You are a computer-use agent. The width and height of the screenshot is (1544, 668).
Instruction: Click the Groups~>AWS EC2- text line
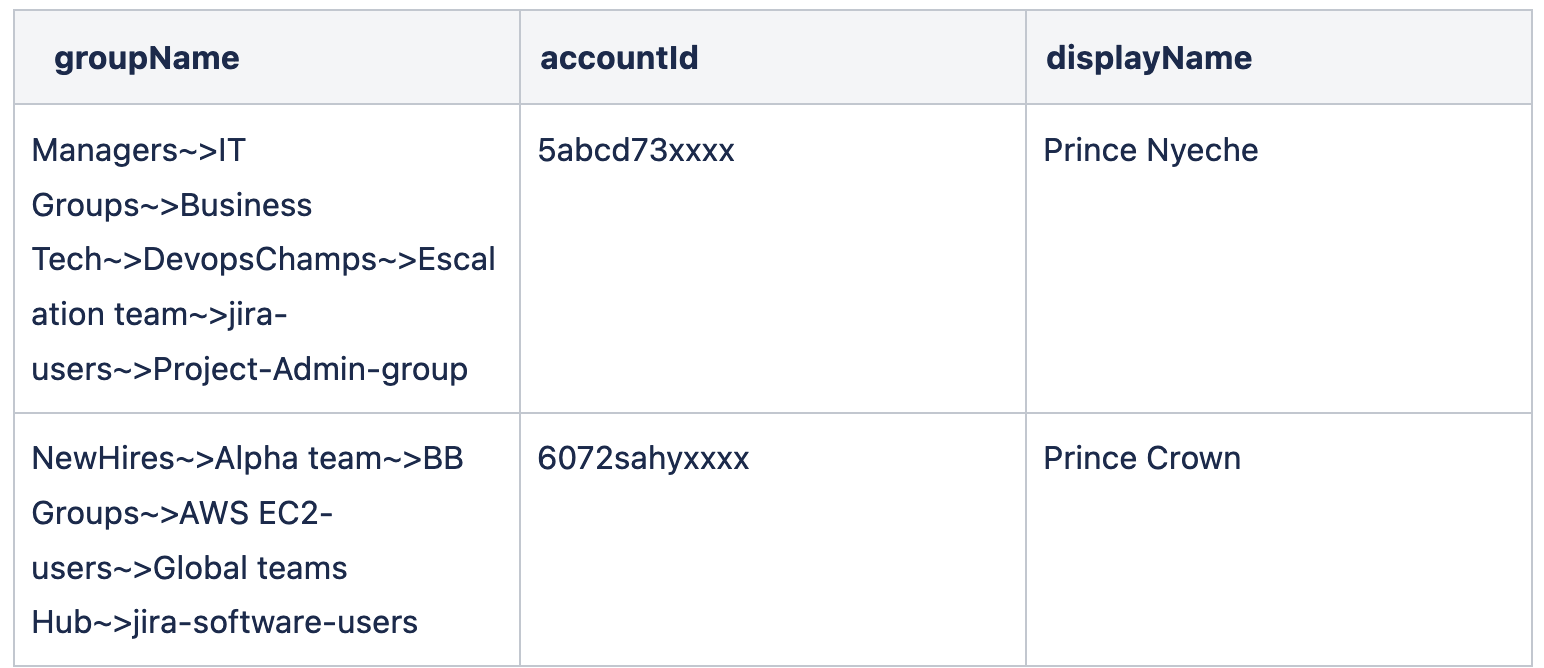pyautogui.click(x=183, y=513)
